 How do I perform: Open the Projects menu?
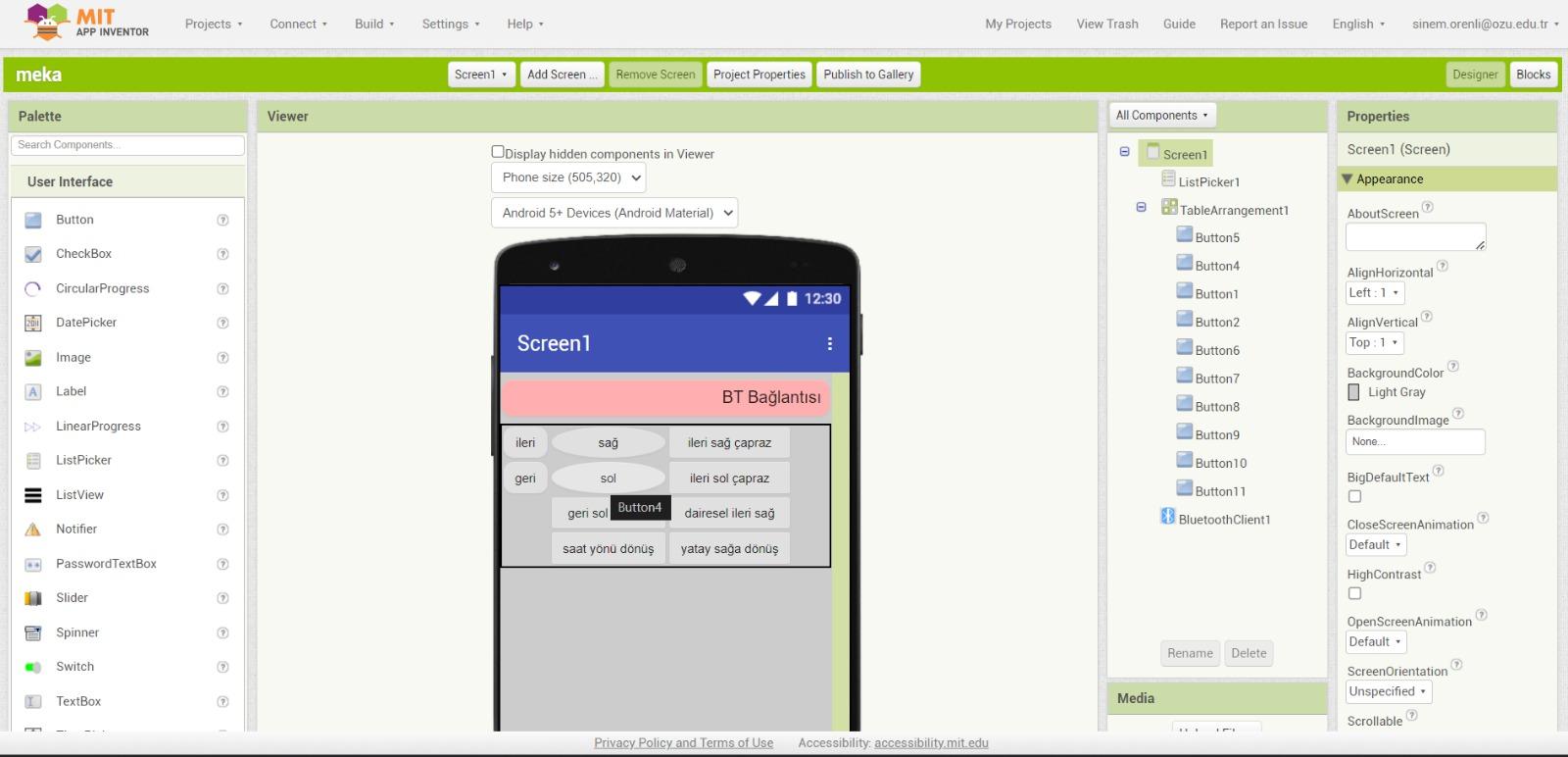[214, 24]
